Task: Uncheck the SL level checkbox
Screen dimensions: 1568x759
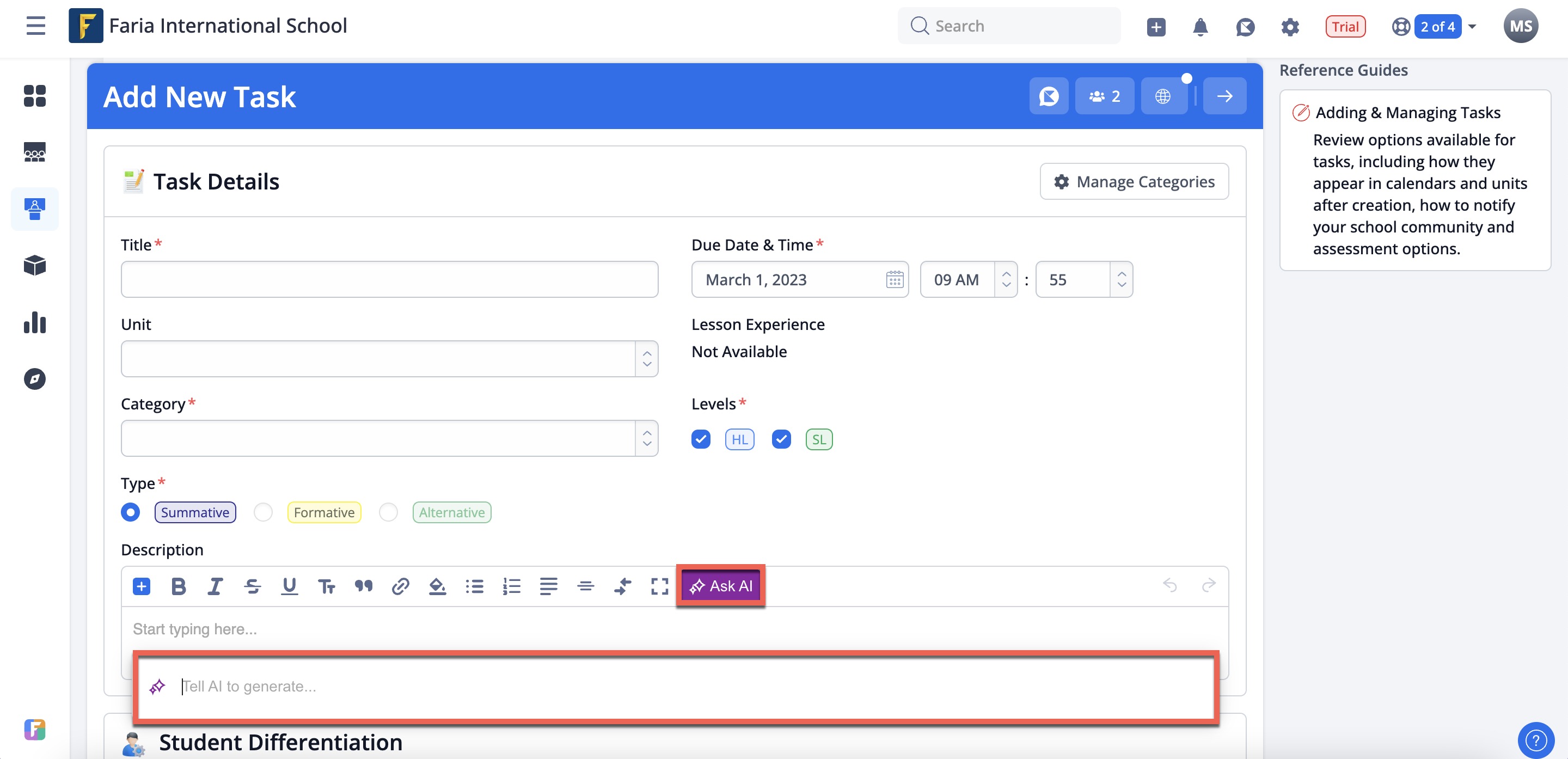Action: tap(781, 439)
